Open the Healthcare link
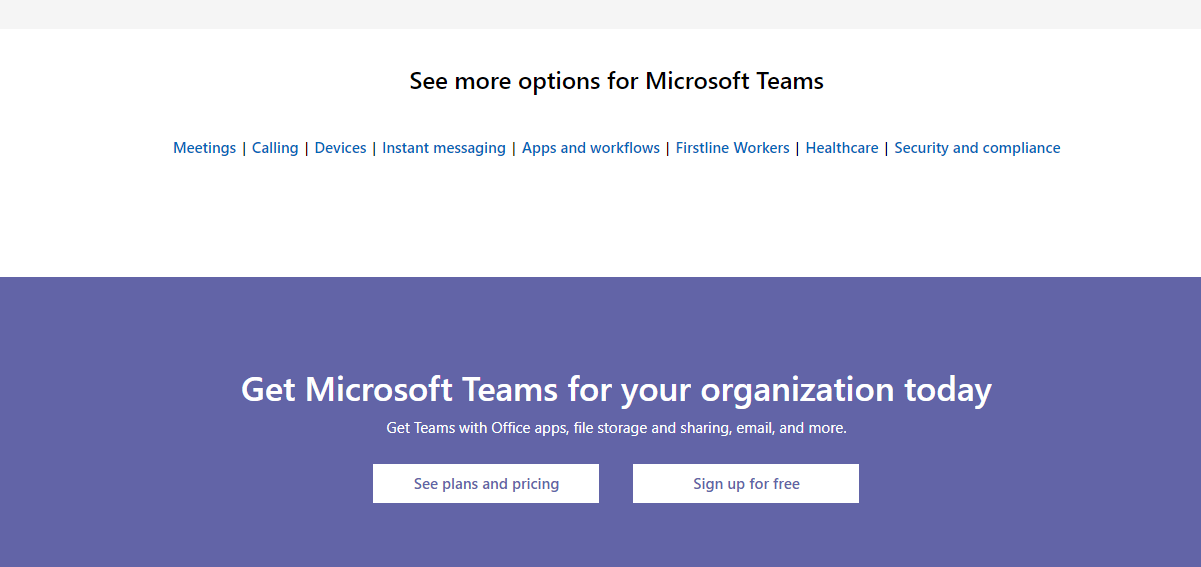This screenshot has height=567, width=1201. tap(842, 148)
